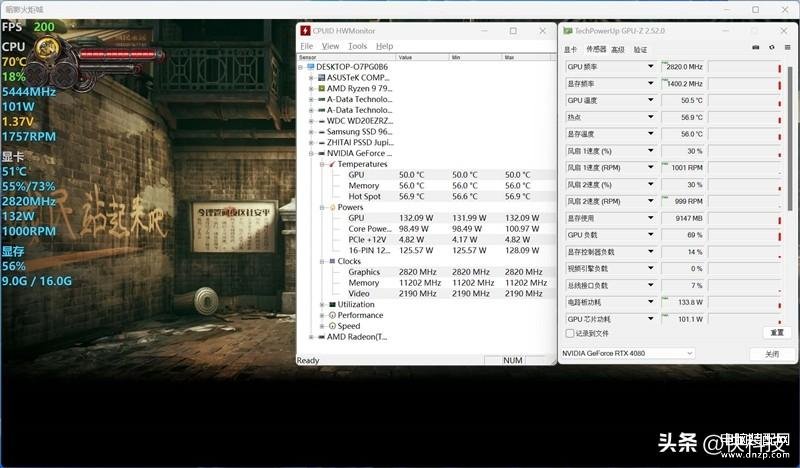The width and height of the screenshot is (800, 468).
Task: Click the GPU-Z title bar app icon
Action: coord(567,31)
